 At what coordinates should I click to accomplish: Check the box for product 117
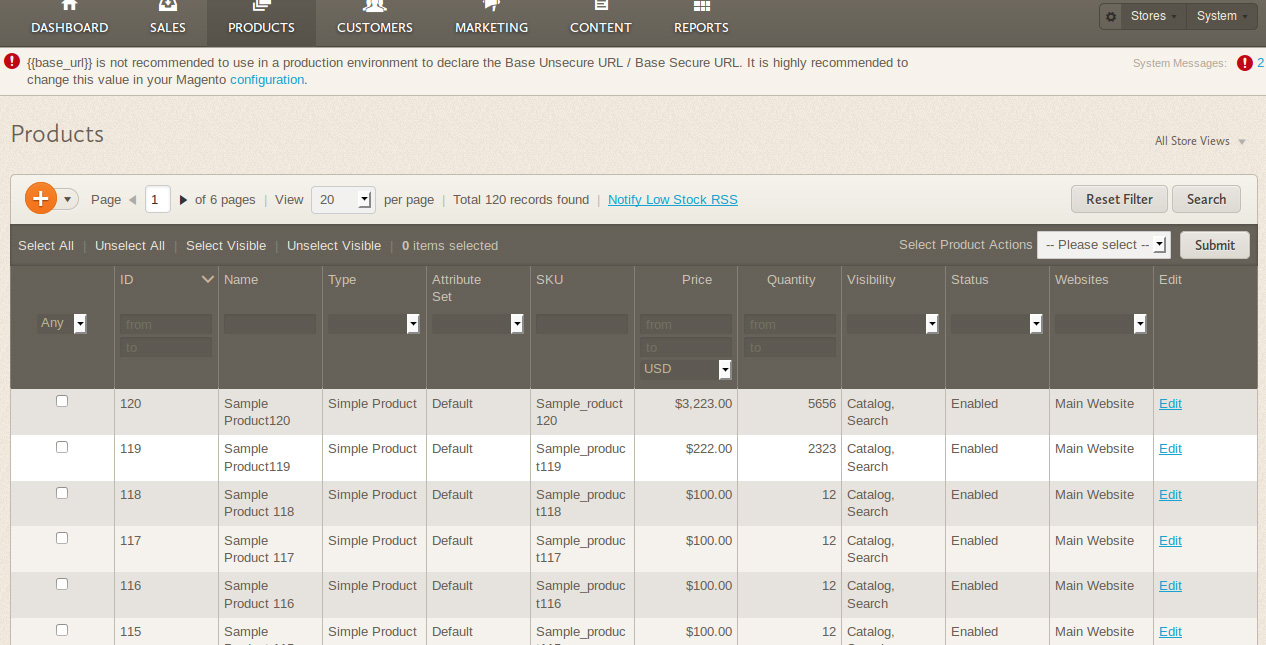coord(62,538)
